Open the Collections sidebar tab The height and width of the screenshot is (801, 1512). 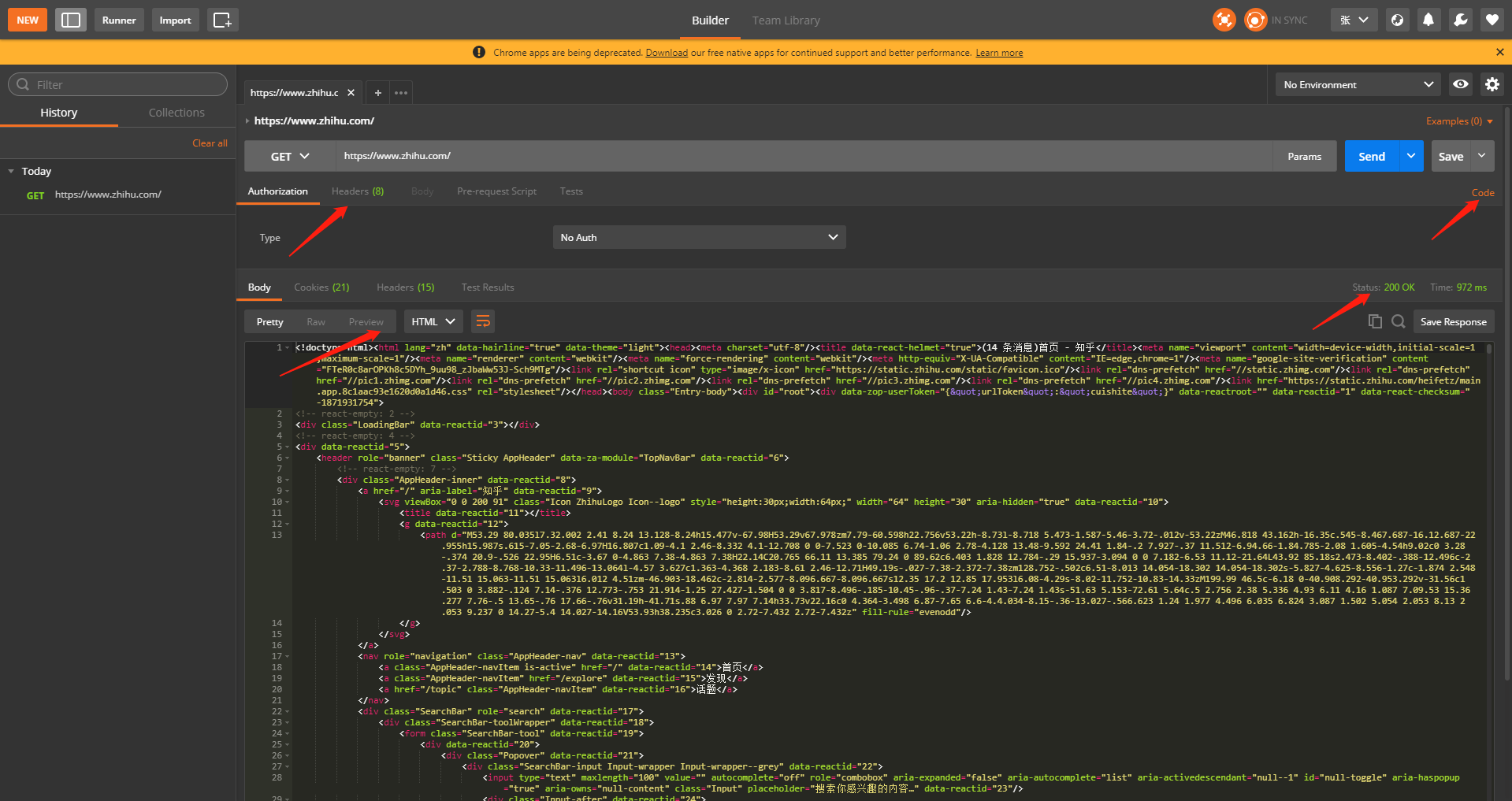(x=176, y=113)
